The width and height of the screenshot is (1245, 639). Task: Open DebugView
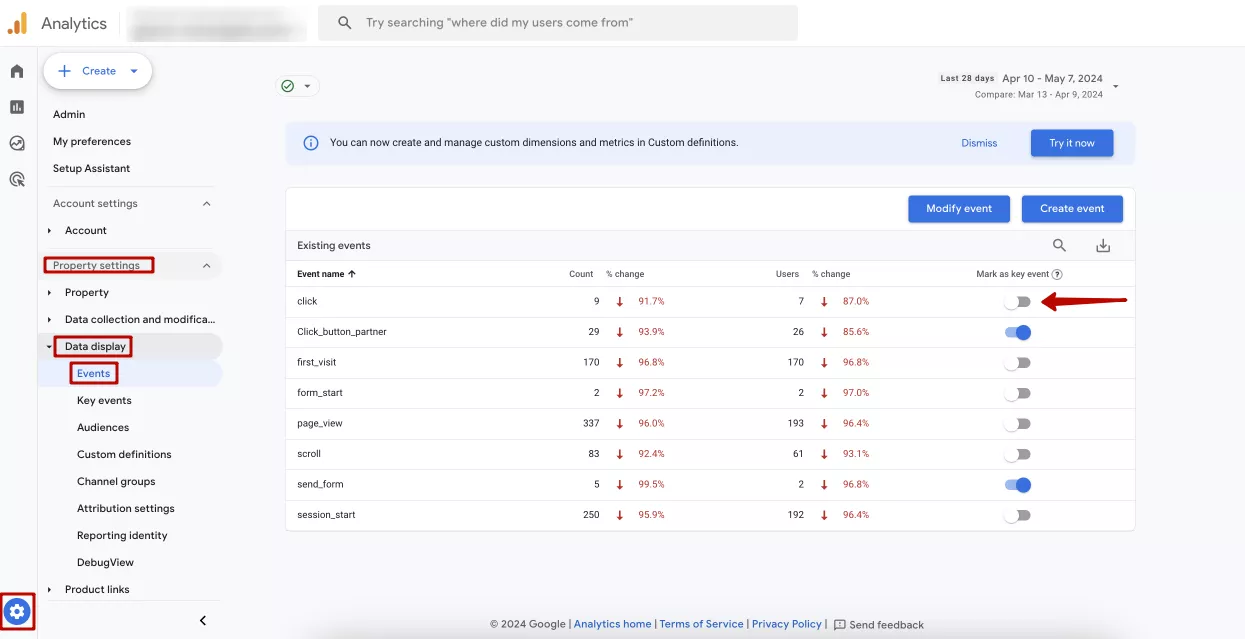[x=105, y=563]
